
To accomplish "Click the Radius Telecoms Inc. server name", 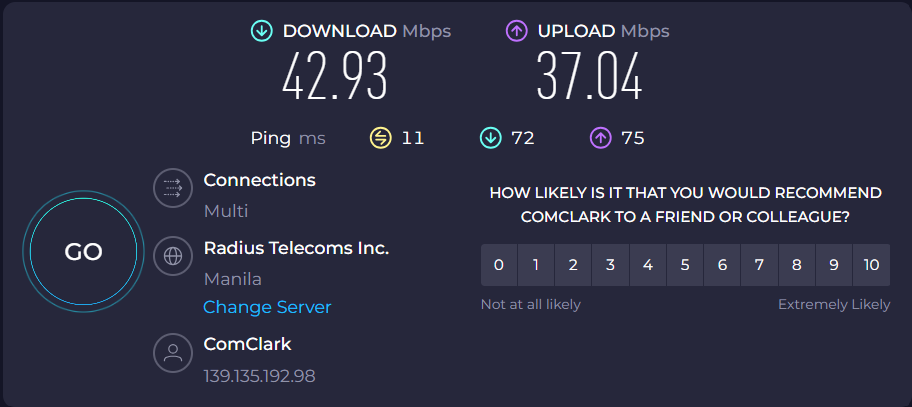I will [x=295, y=247].
